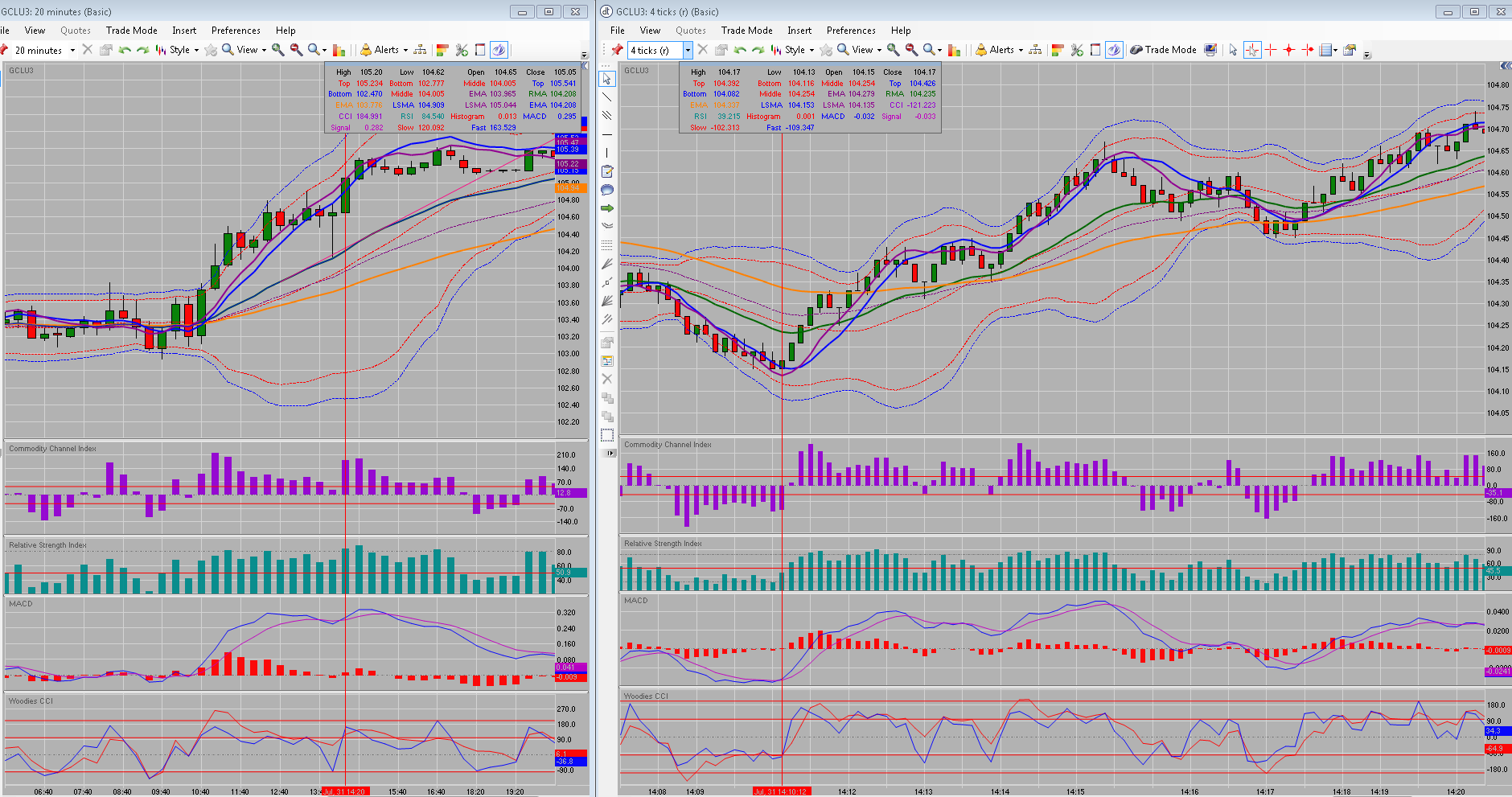Open Alerts dropdown in 20 minutes window
The image size is (1512, 797).
(384, 50)
